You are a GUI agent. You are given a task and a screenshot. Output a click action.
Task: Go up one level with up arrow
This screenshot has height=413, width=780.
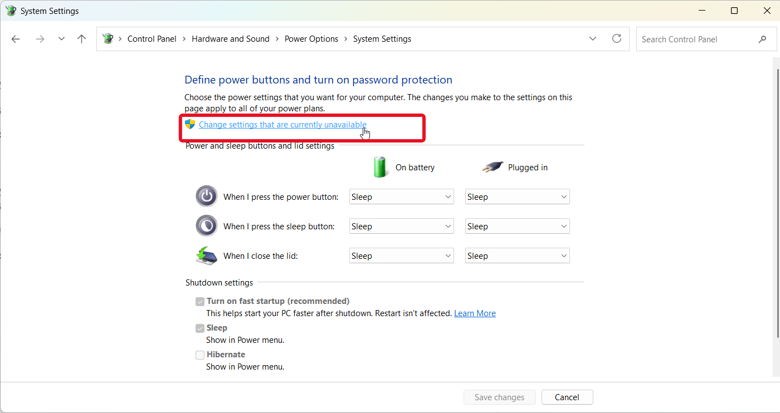coord(82,39)
